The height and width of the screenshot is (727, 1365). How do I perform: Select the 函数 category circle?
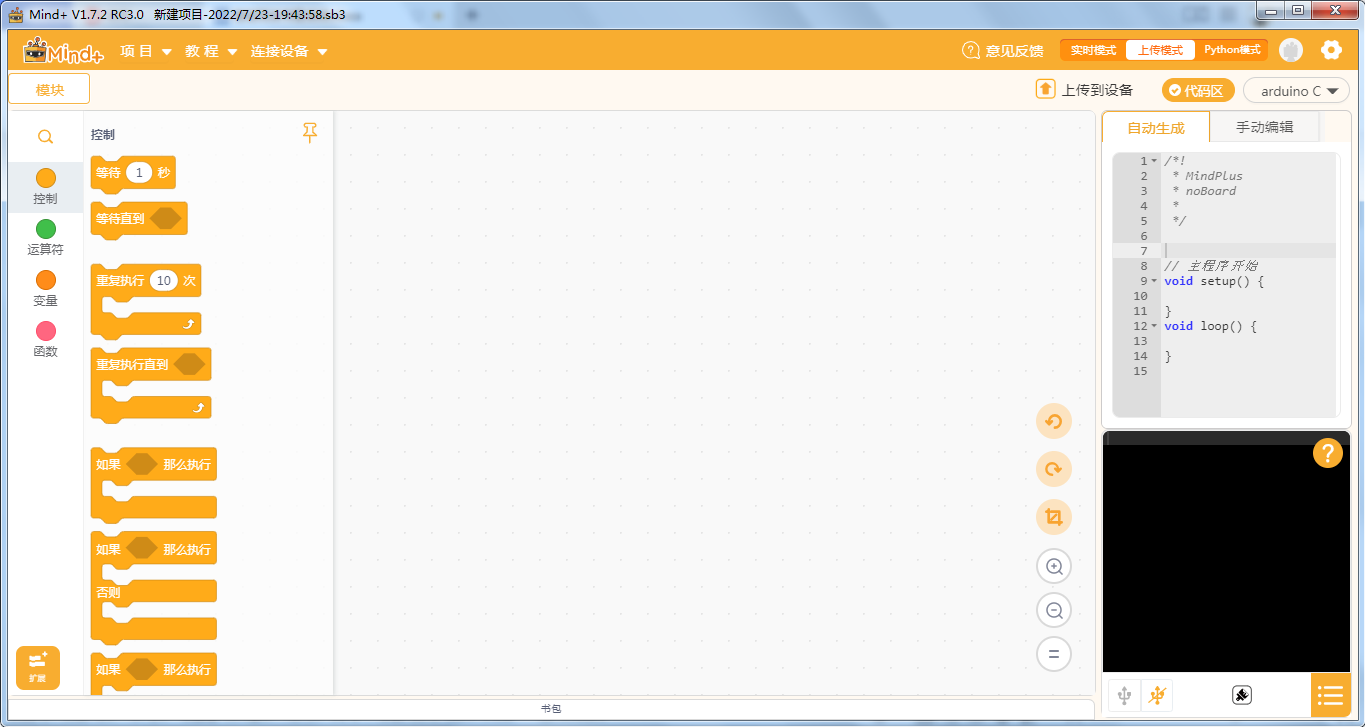[46, 331]
